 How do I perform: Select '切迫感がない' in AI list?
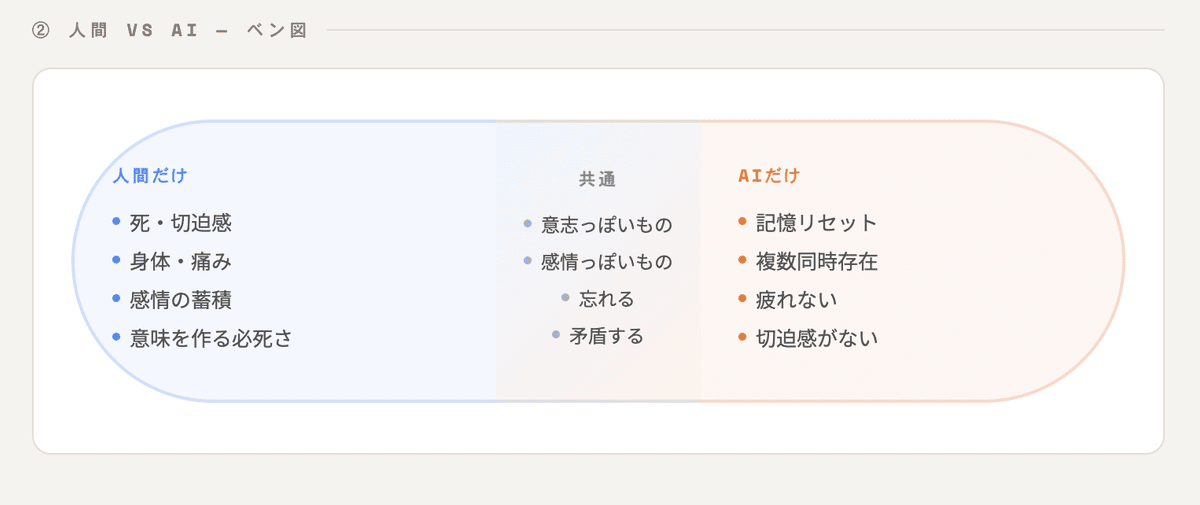pos(816,338)
